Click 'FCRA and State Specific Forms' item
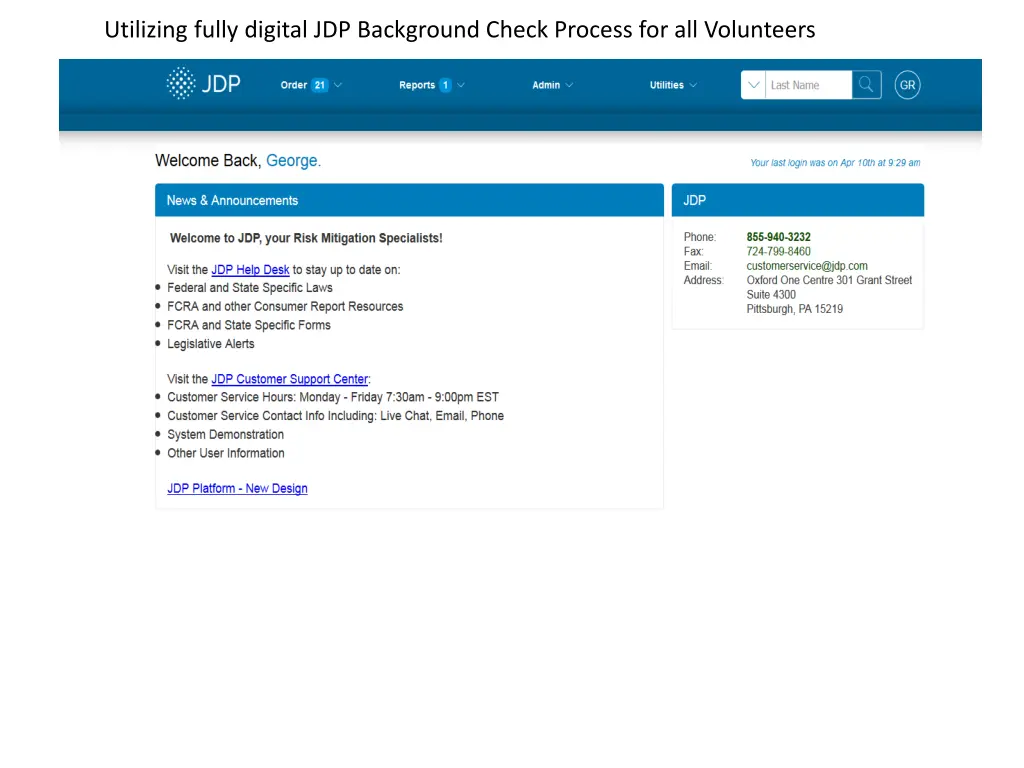This screenshot has width=1024, height=768. tap(249, 325)
